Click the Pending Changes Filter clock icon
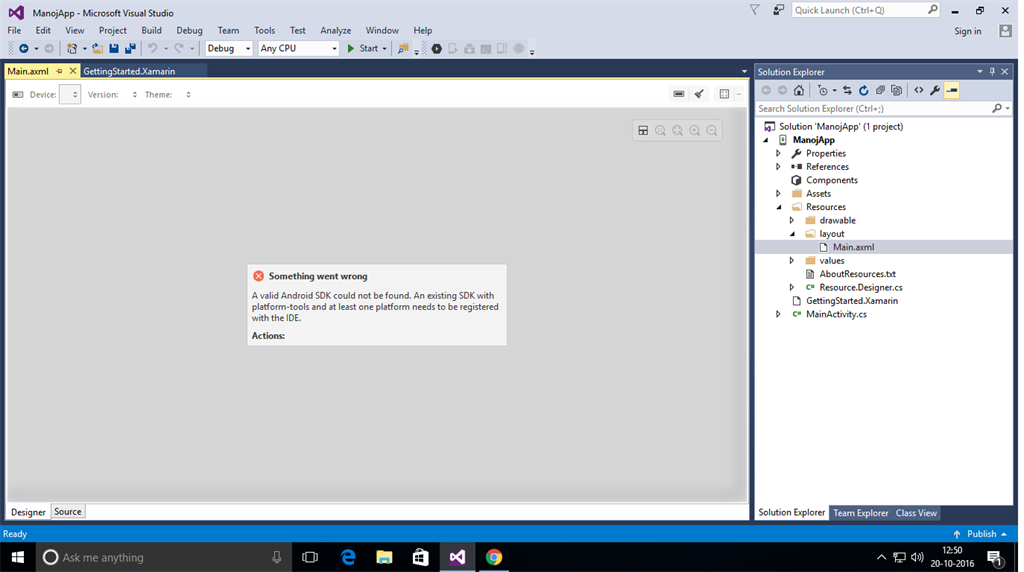This screenshot has height=572, width=1024. [823, 90]
